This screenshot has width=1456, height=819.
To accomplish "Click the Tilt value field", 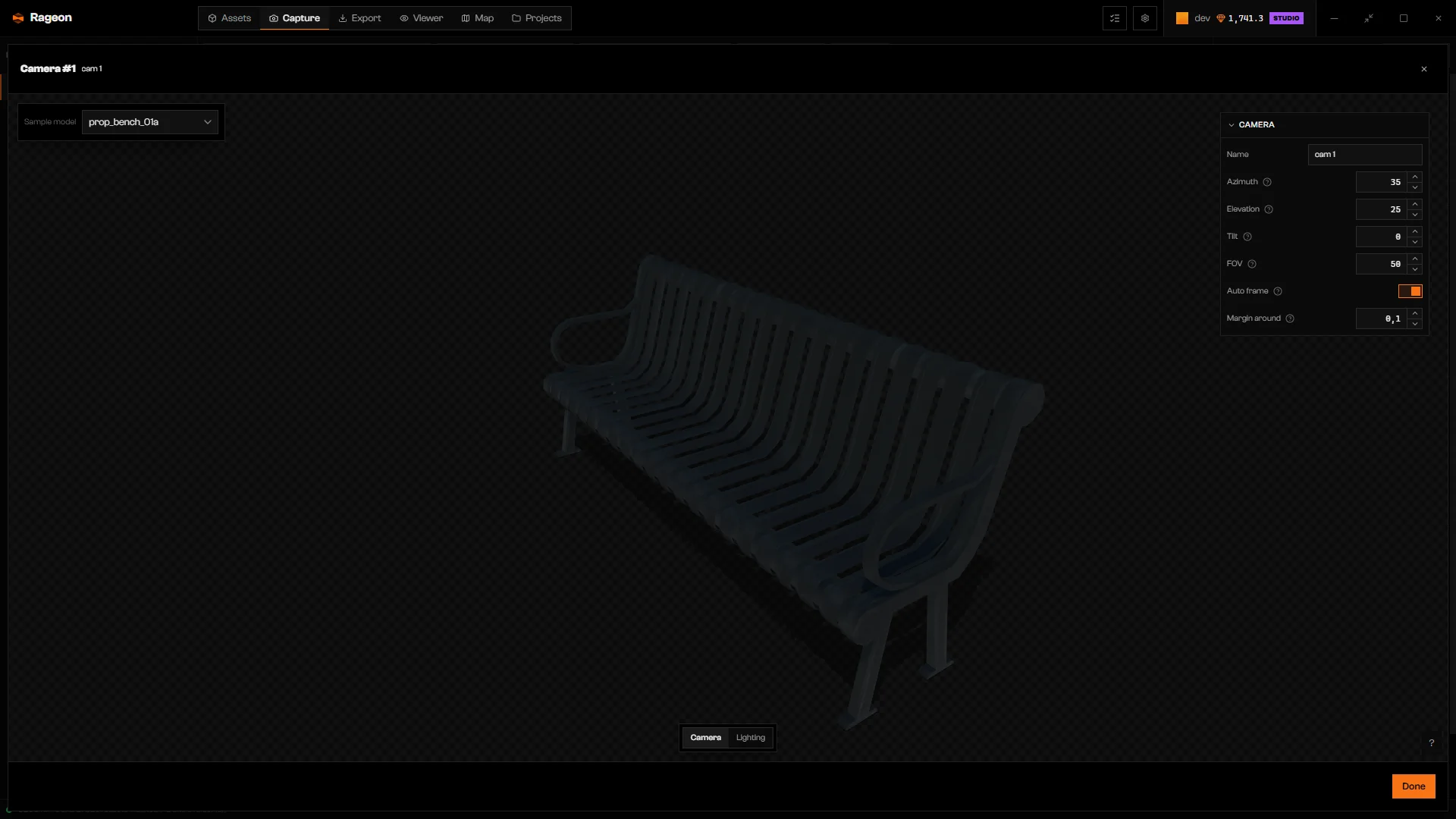I will click(x=1381, y=237).
